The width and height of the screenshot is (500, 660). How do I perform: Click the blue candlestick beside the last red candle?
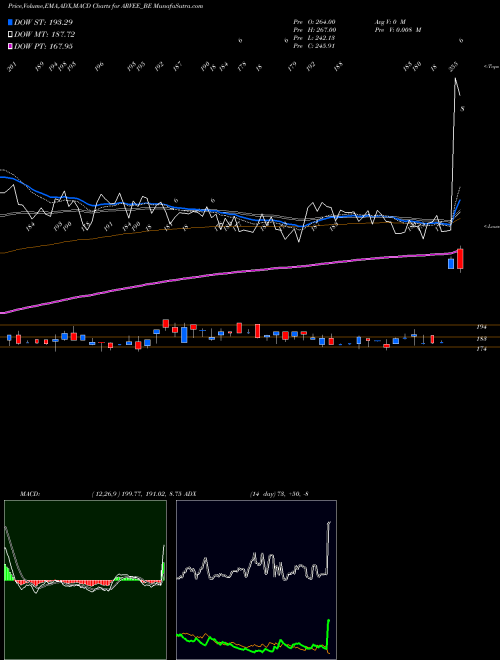tap(451, 263)
